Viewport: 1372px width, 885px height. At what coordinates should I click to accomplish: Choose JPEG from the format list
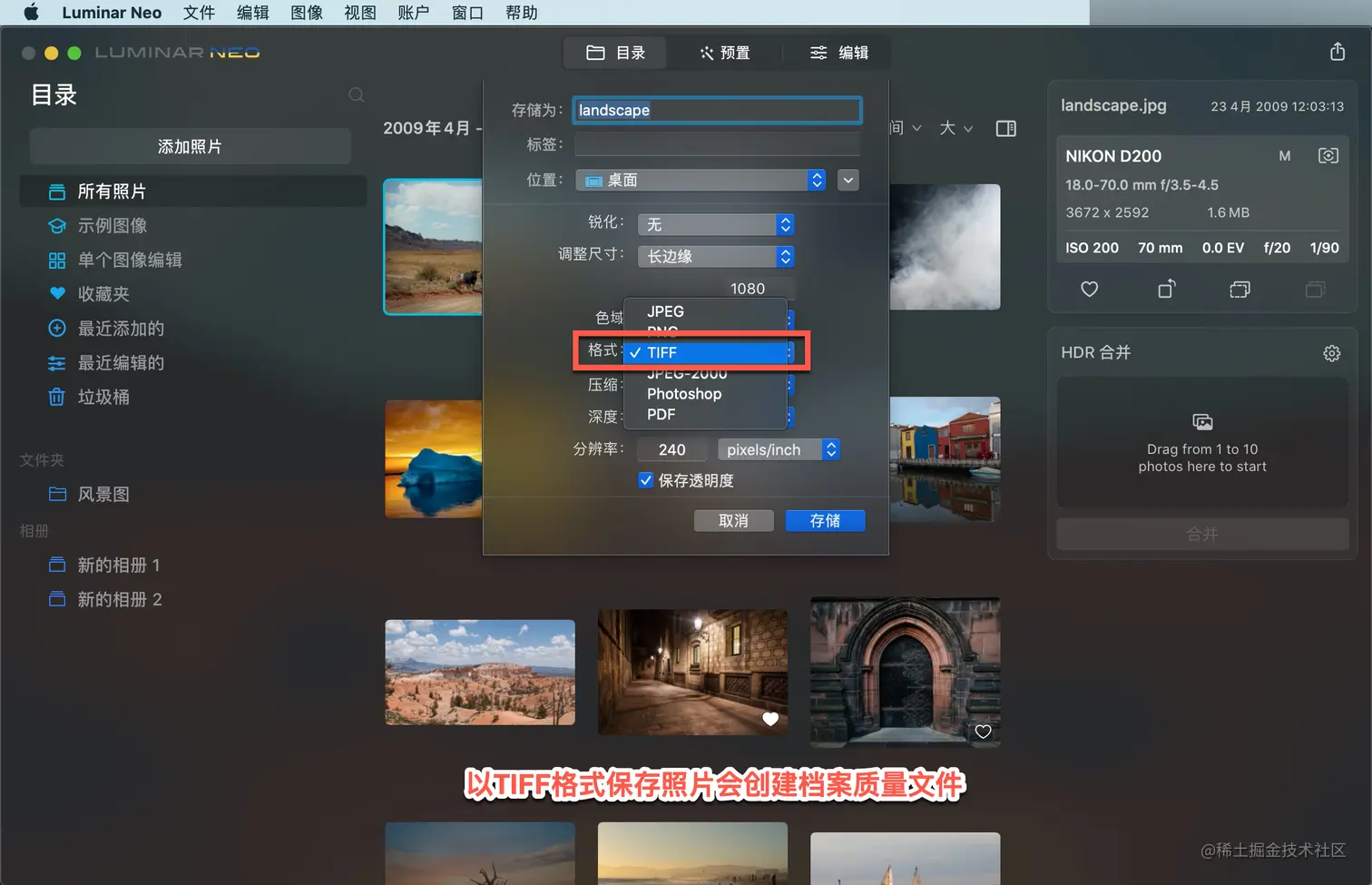click(x=705, y=311)
